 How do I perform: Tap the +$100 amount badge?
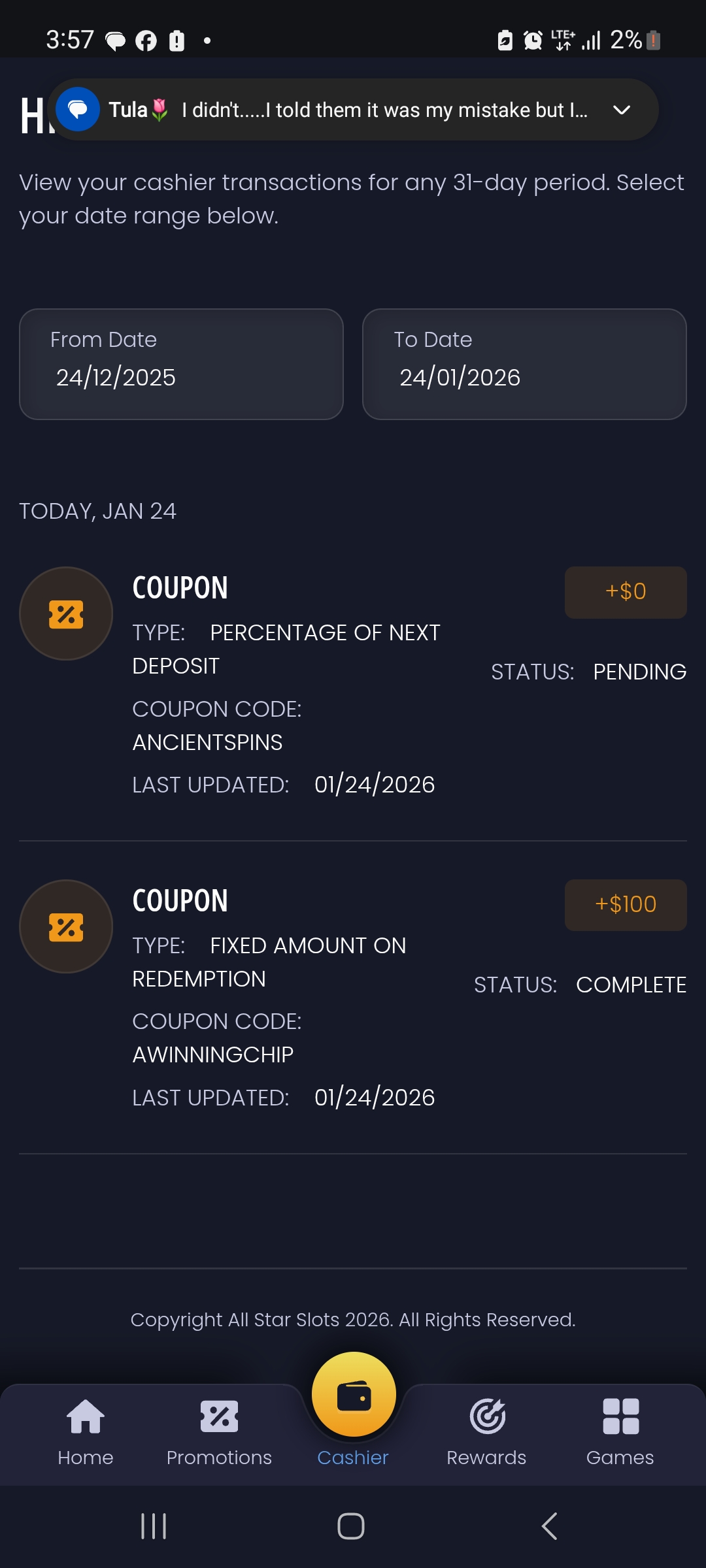pyautogui.click(x=626, y=905)
